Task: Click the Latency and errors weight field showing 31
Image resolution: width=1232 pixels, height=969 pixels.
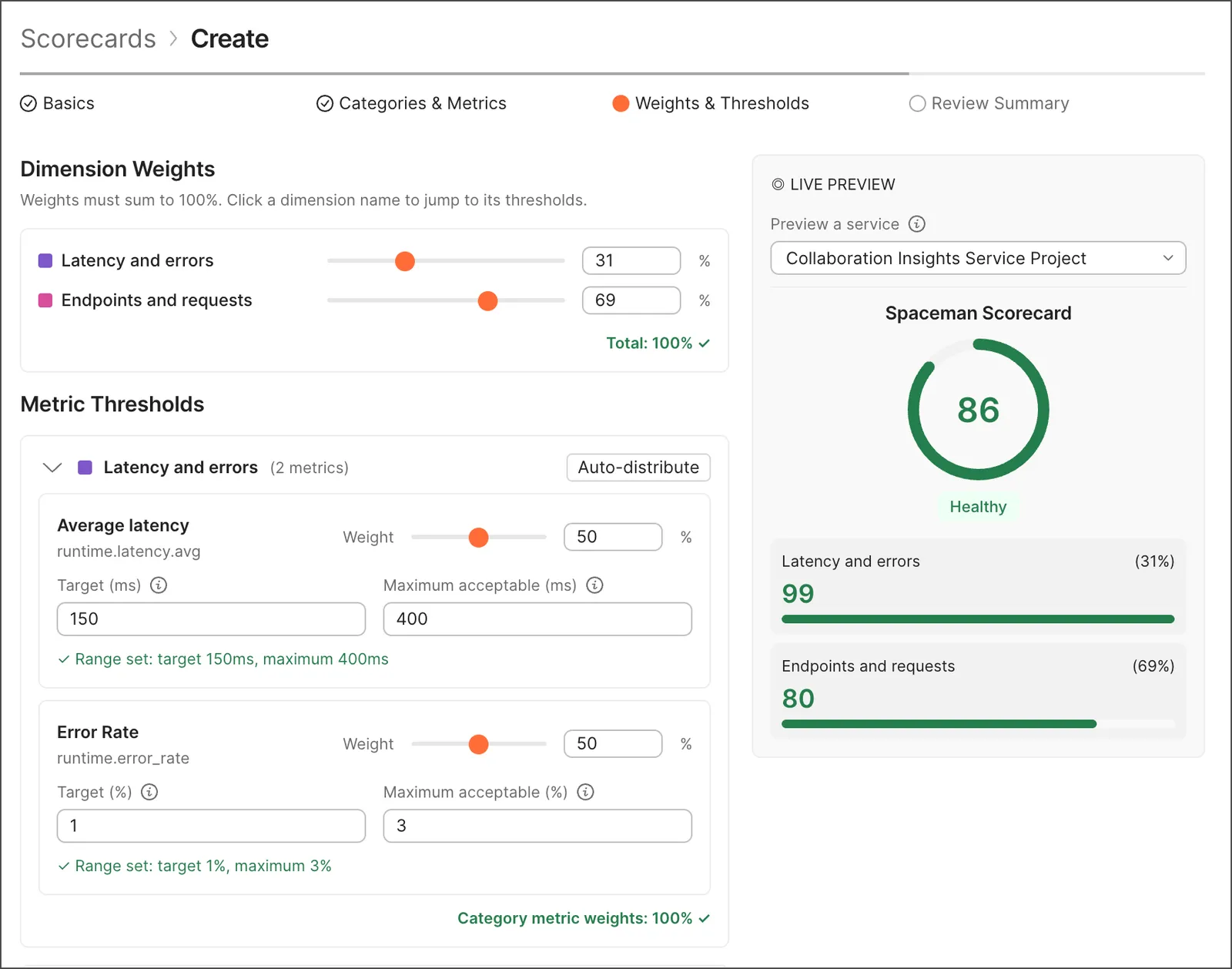Action: (631, 260)
